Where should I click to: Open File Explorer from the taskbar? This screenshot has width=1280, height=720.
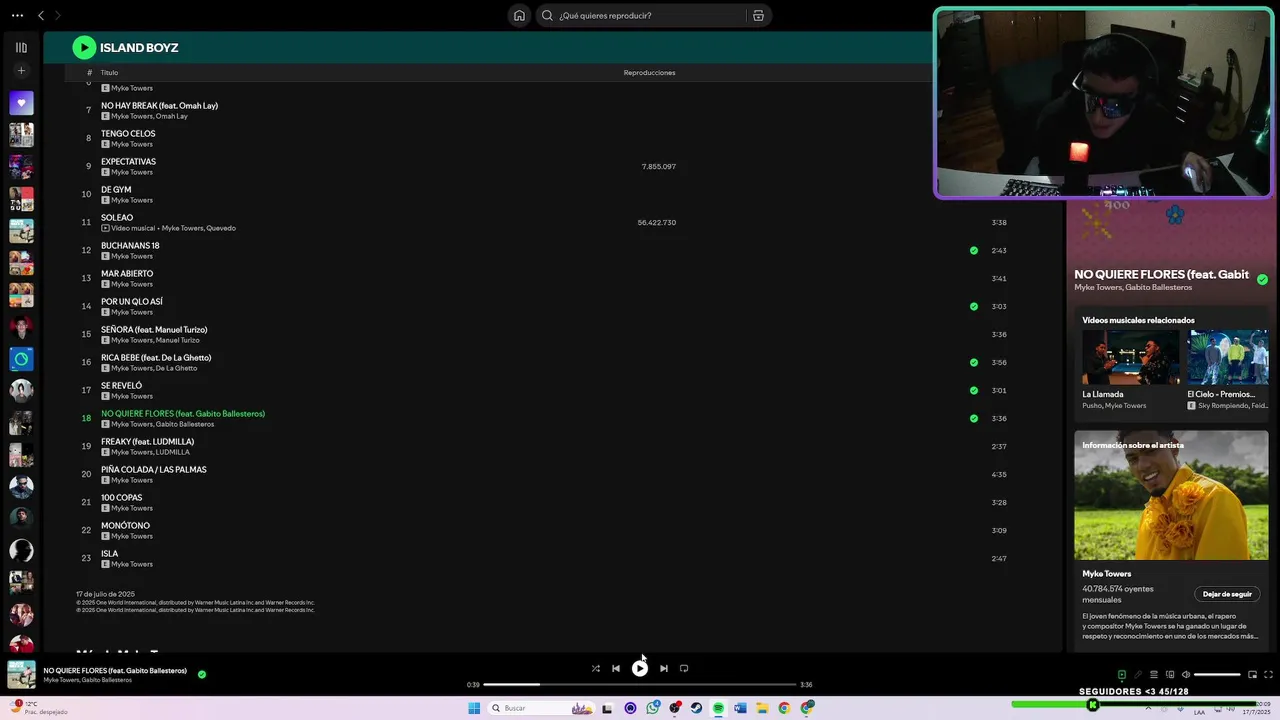(762, 708)
